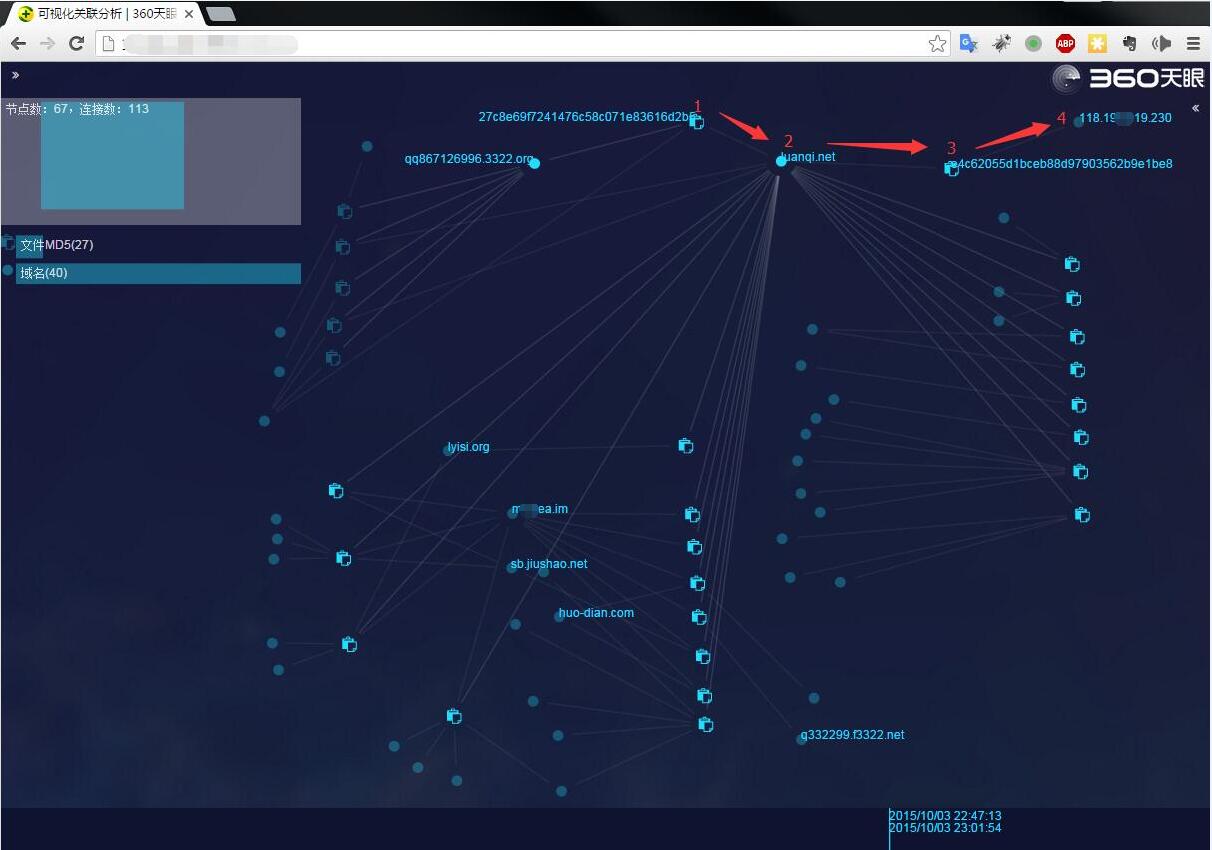Screen dimensions: 1212x850
Task: Open the Chrome hamburger menu
Action: pos(1193,43)
